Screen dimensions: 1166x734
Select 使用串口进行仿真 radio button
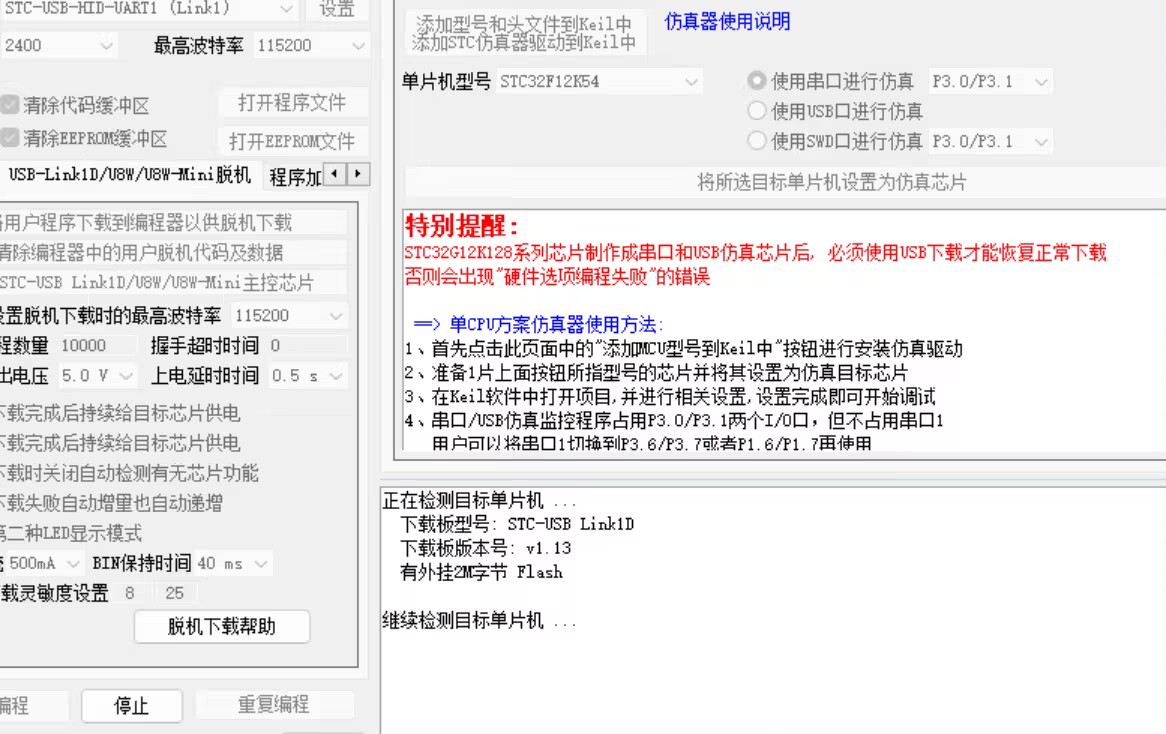(x=756, y=81)
